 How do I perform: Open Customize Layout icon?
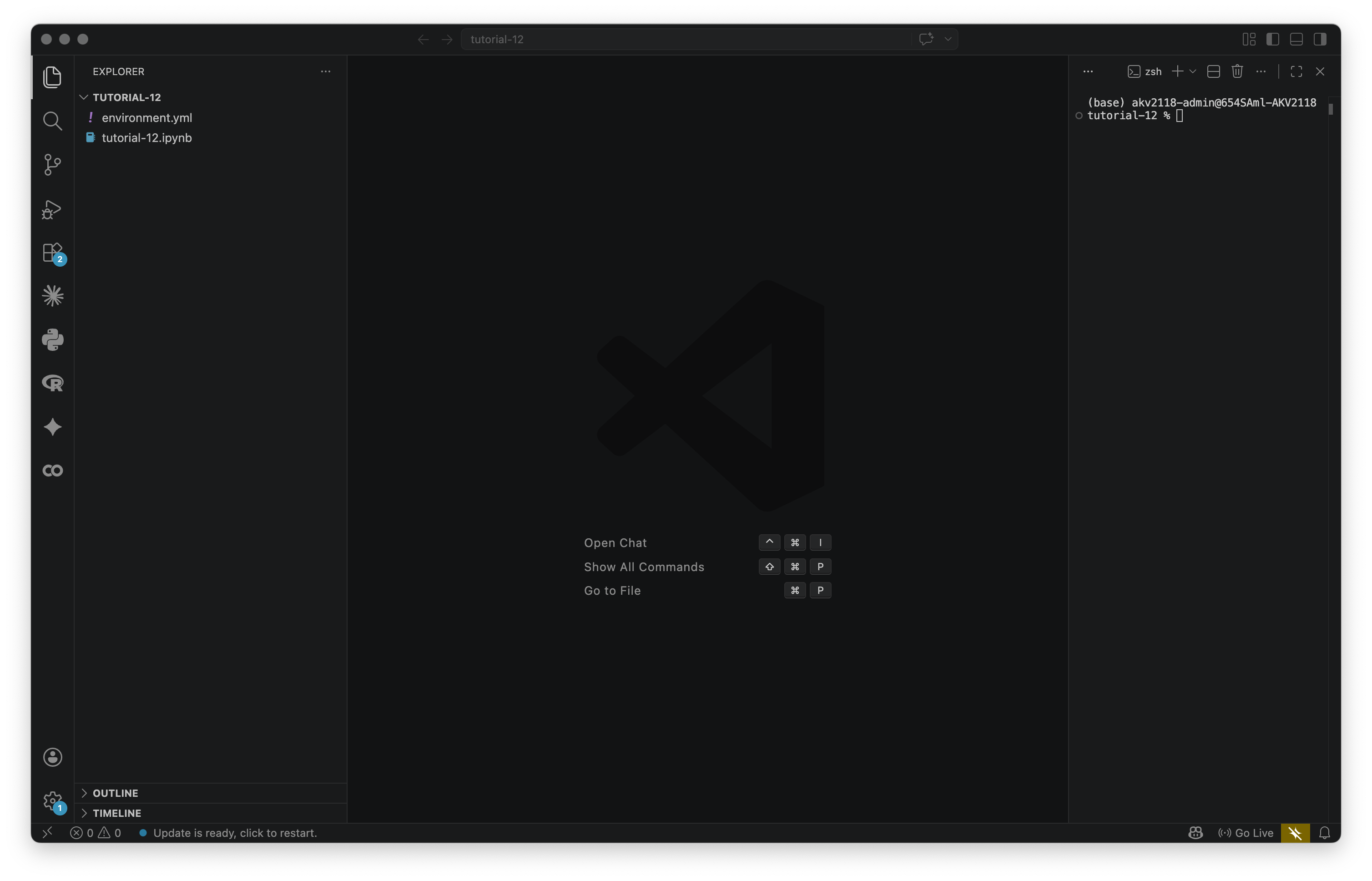(x=1249, y=39)
